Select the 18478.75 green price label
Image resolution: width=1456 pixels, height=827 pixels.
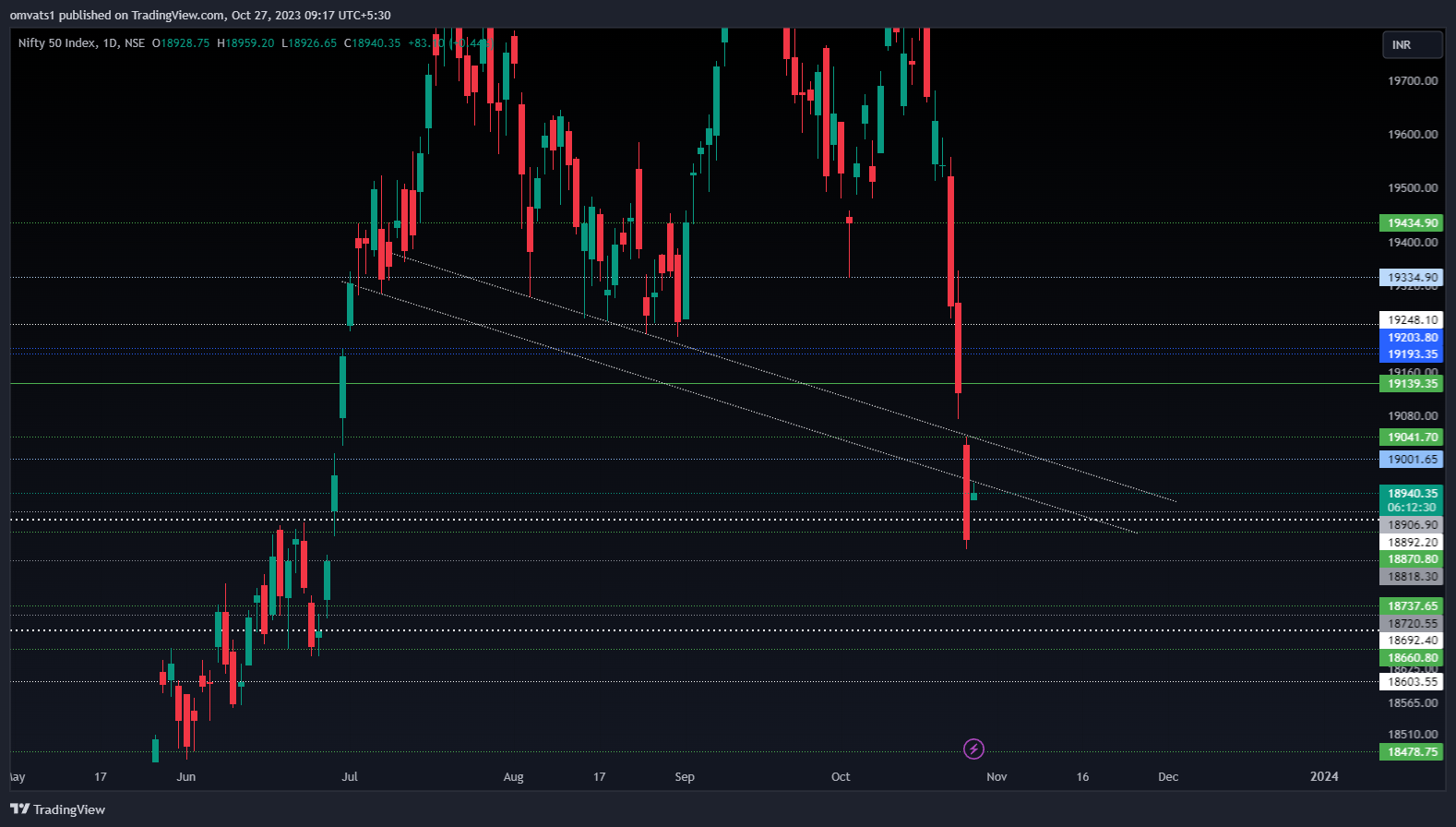click(1412, 751)
